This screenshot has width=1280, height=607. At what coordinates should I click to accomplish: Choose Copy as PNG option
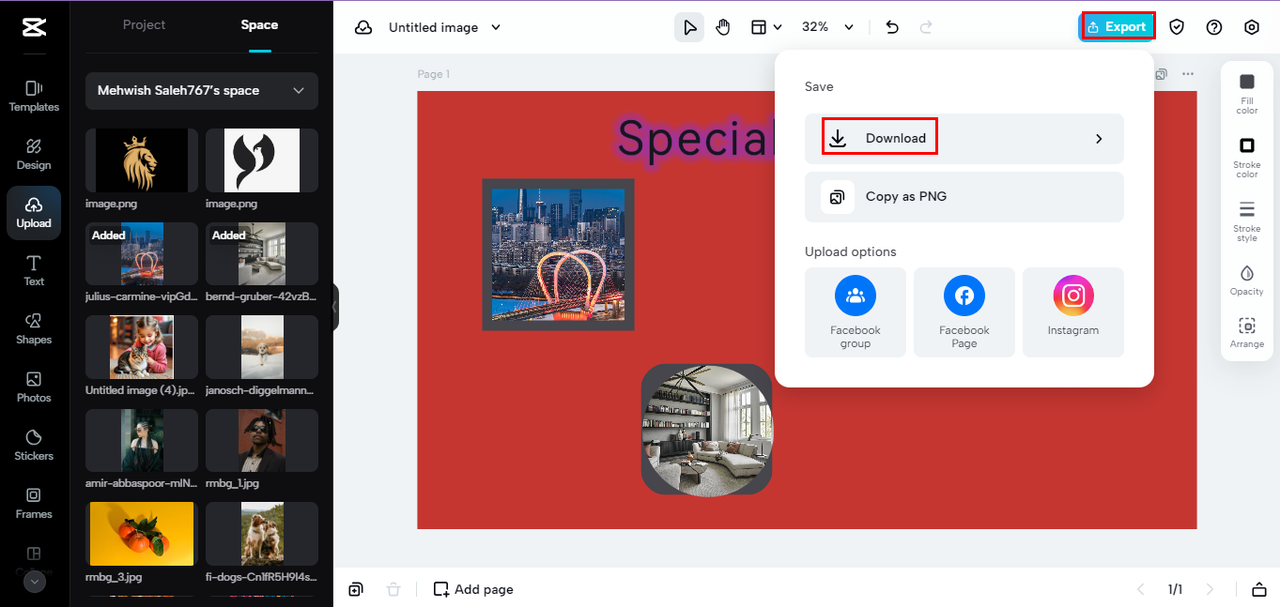[964, 196]
